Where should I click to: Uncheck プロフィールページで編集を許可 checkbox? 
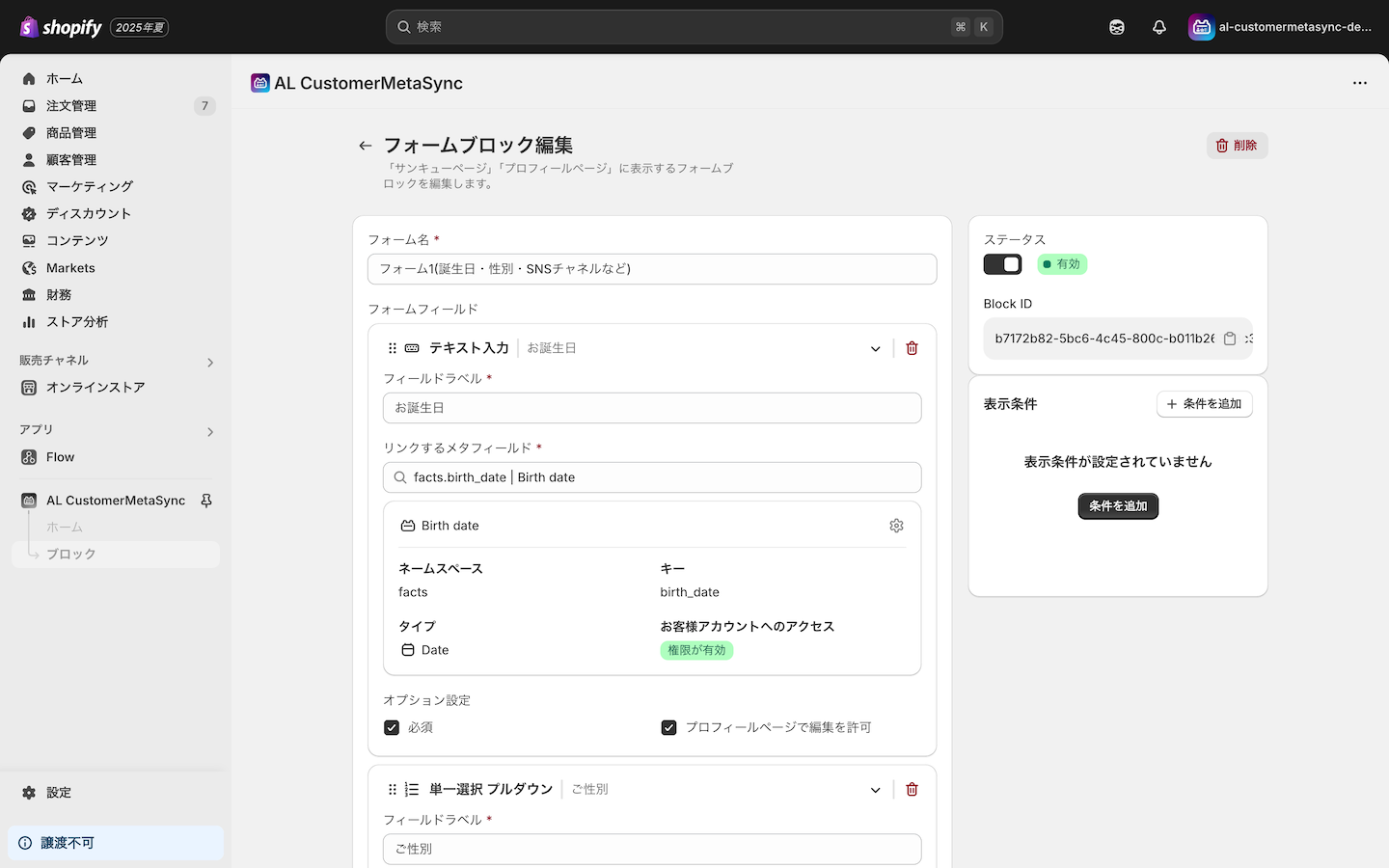(x=668, y=727)
